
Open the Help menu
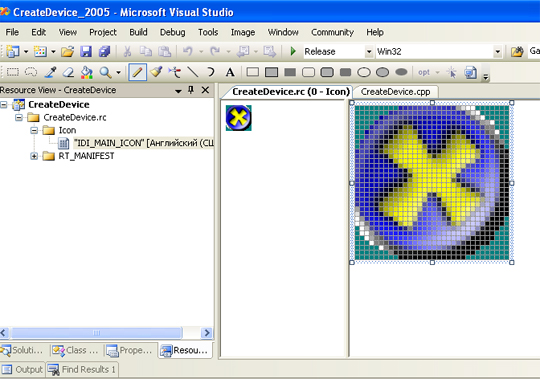375,32
